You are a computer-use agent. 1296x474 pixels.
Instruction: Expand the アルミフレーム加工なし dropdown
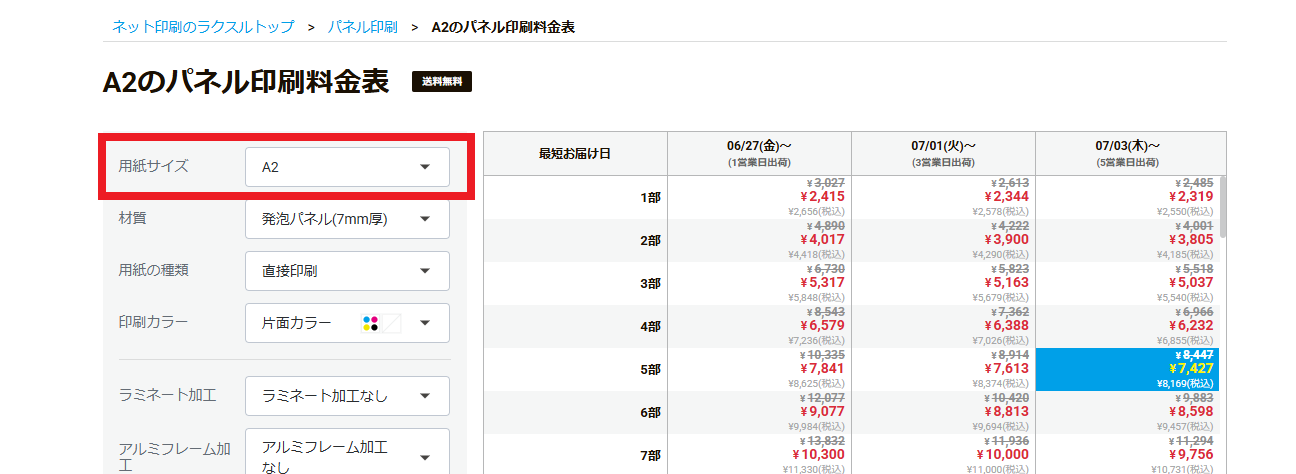[347, 457]
